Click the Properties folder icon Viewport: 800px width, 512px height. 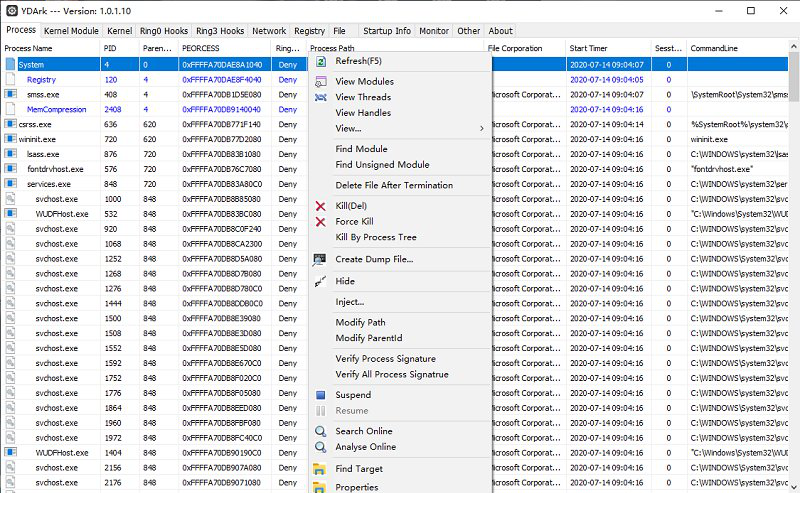pos(319,488)
